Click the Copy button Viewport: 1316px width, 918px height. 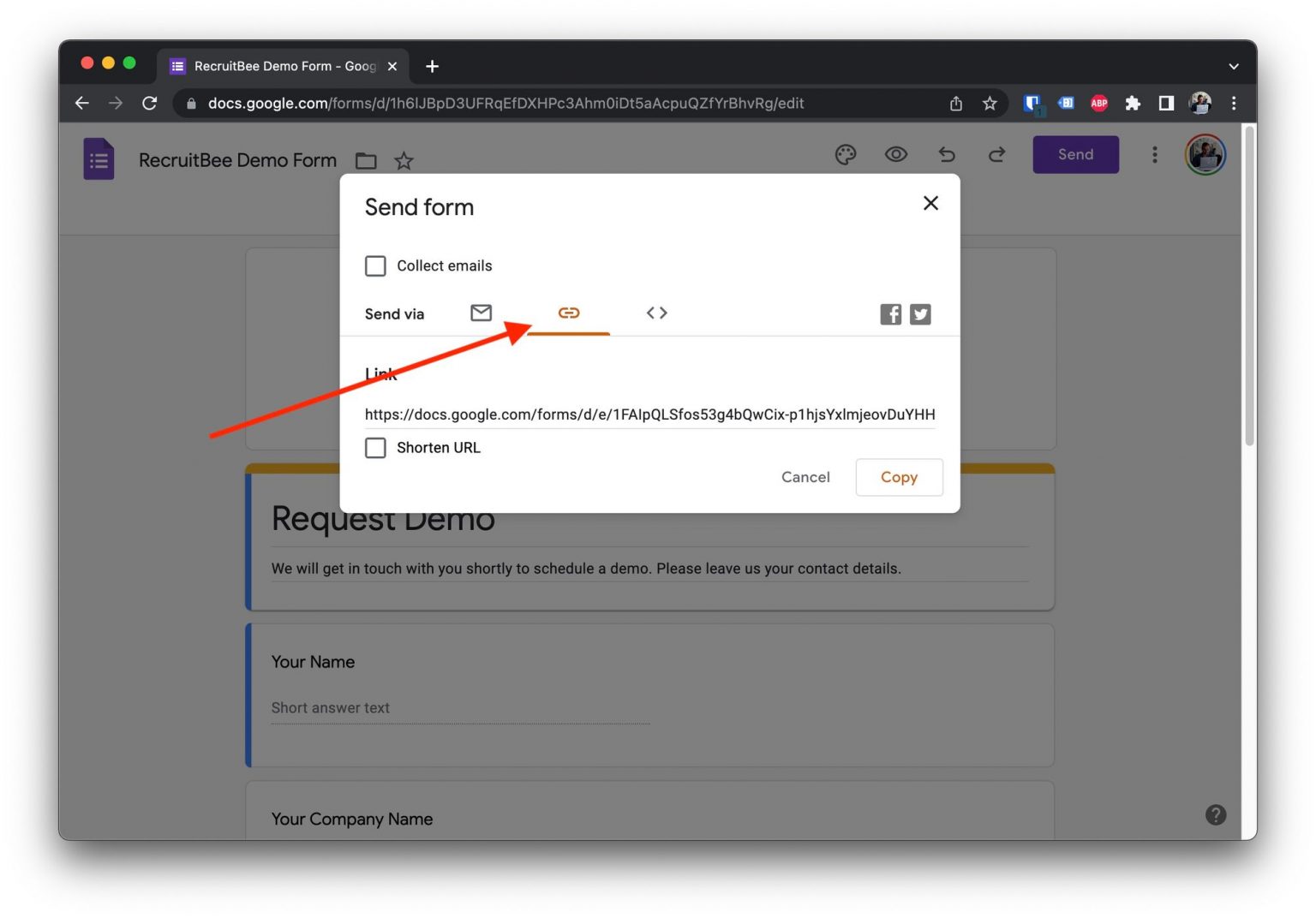899,477
